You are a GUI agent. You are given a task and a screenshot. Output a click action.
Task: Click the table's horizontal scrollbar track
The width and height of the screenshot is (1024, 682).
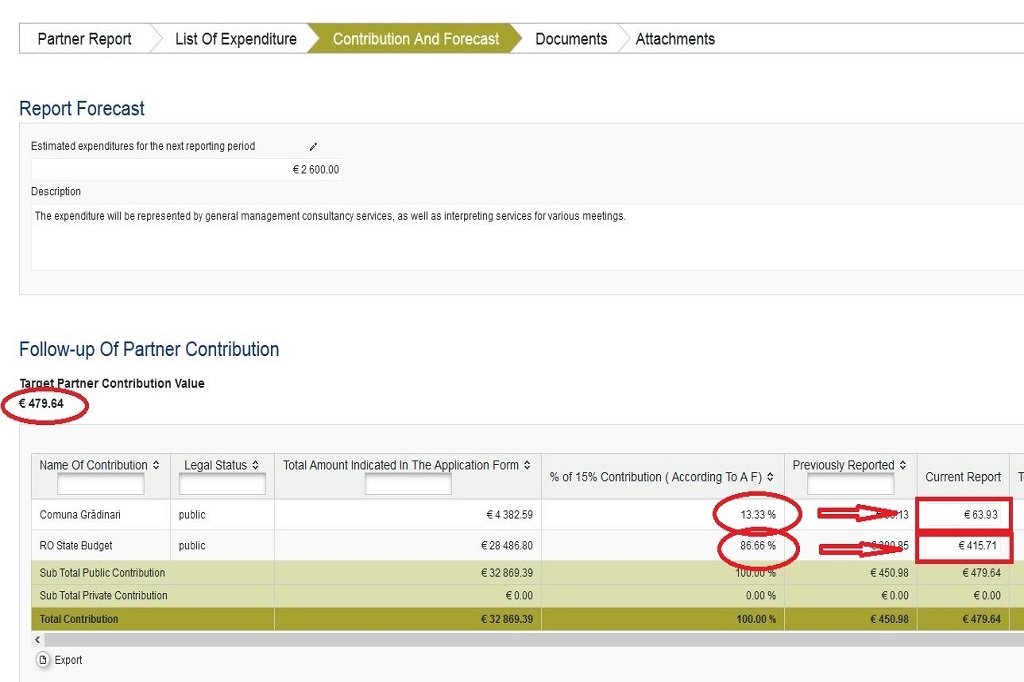tap(500, 639)
